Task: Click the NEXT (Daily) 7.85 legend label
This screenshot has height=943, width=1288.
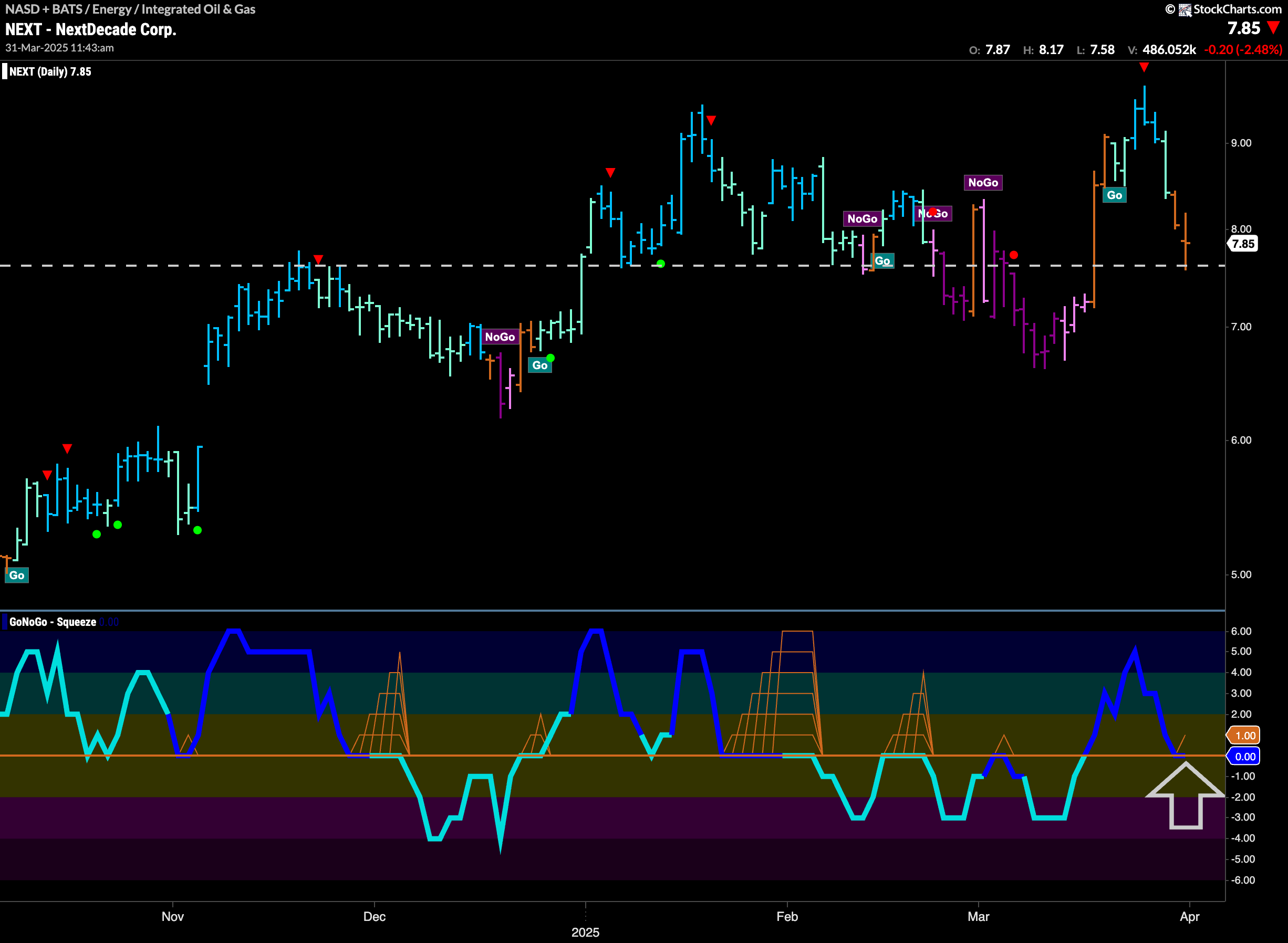Action: (x=50, y=71)
